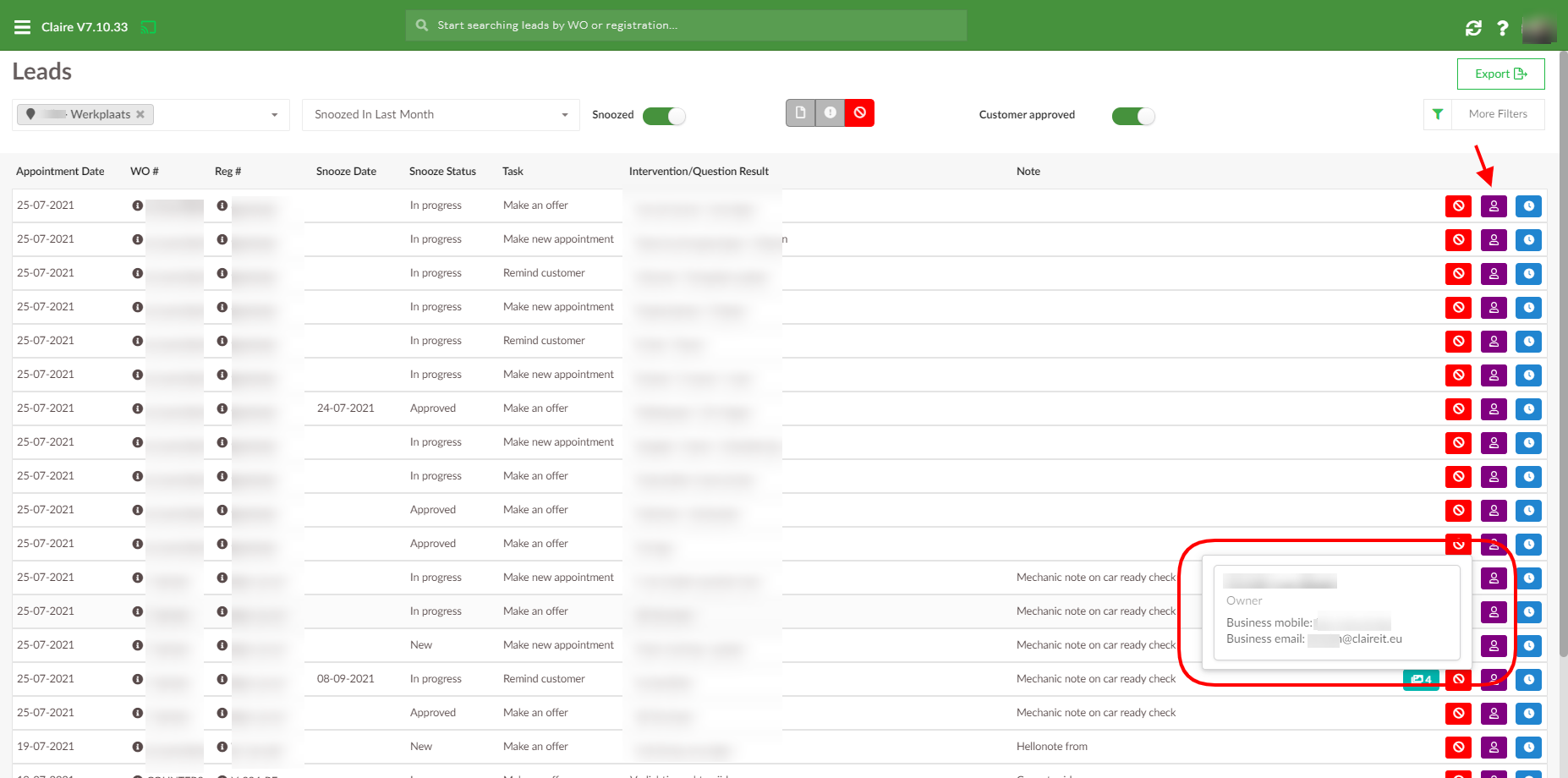
Task: Turn off the Snoozed toggle
Action: pyautogui.click(x=664, y=116)
